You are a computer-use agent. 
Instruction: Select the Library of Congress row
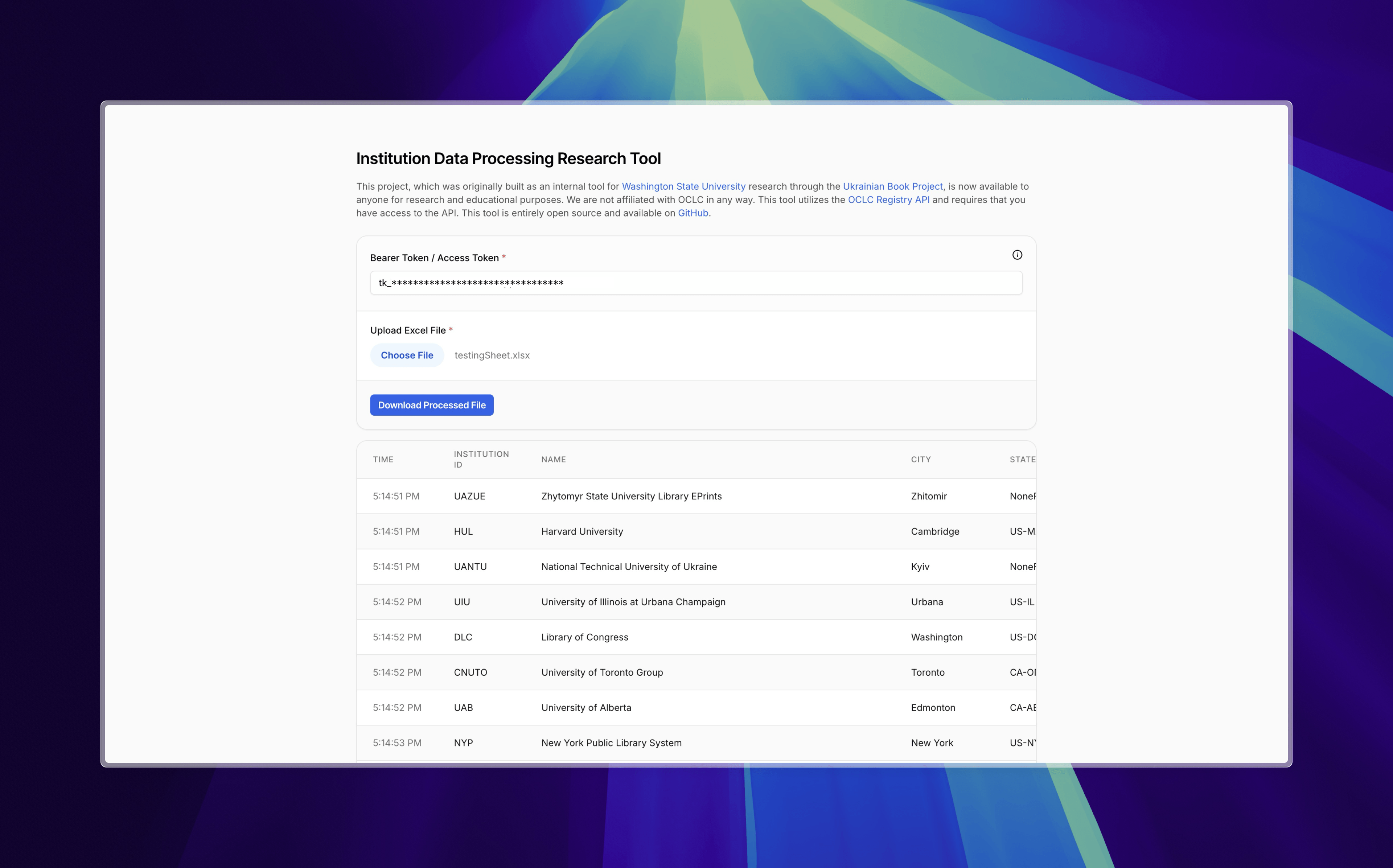pyautogui.click(x=696, y=637)
